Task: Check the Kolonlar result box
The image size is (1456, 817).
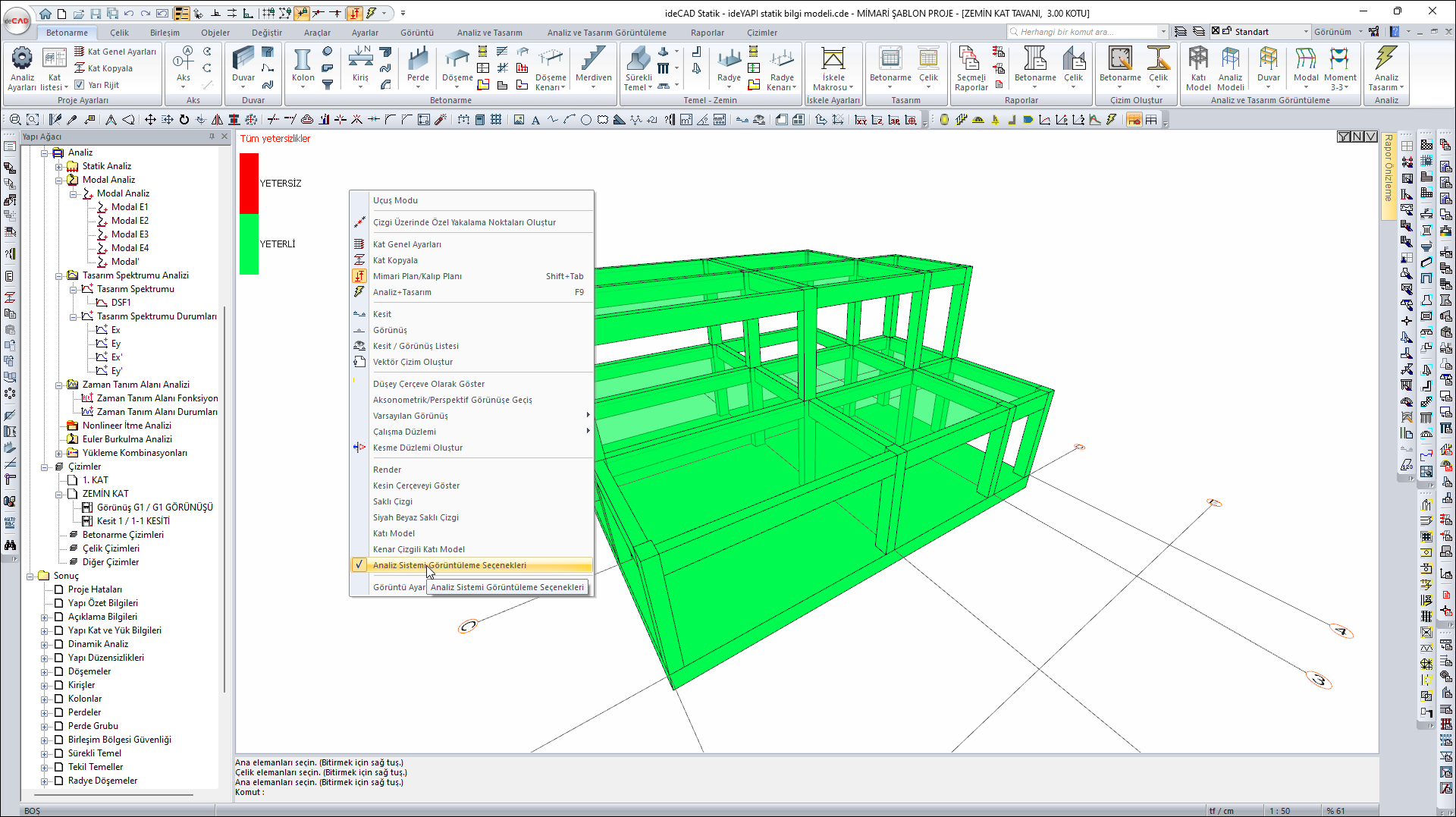Action: (58, 699)
